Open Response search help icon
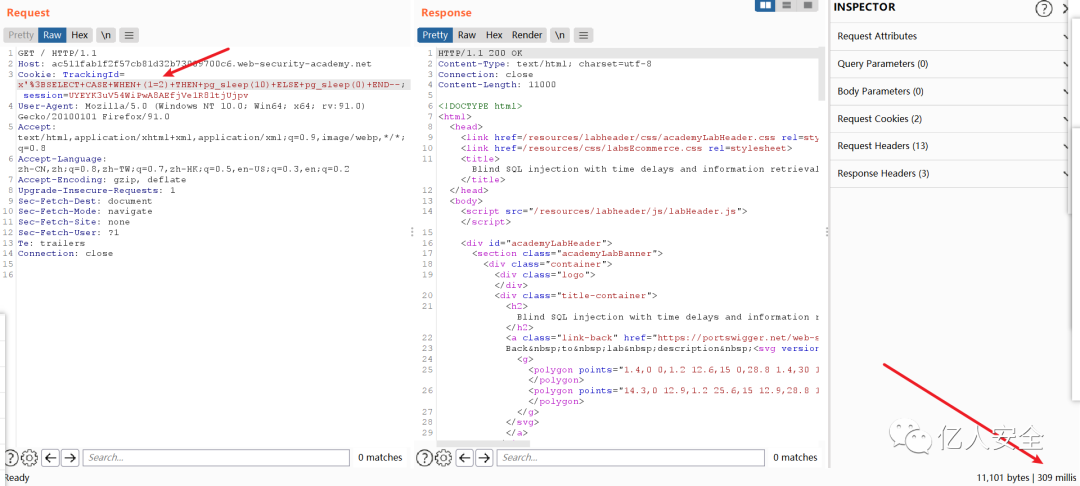This screenshot has height=486, width=1080. click(425, 457)
